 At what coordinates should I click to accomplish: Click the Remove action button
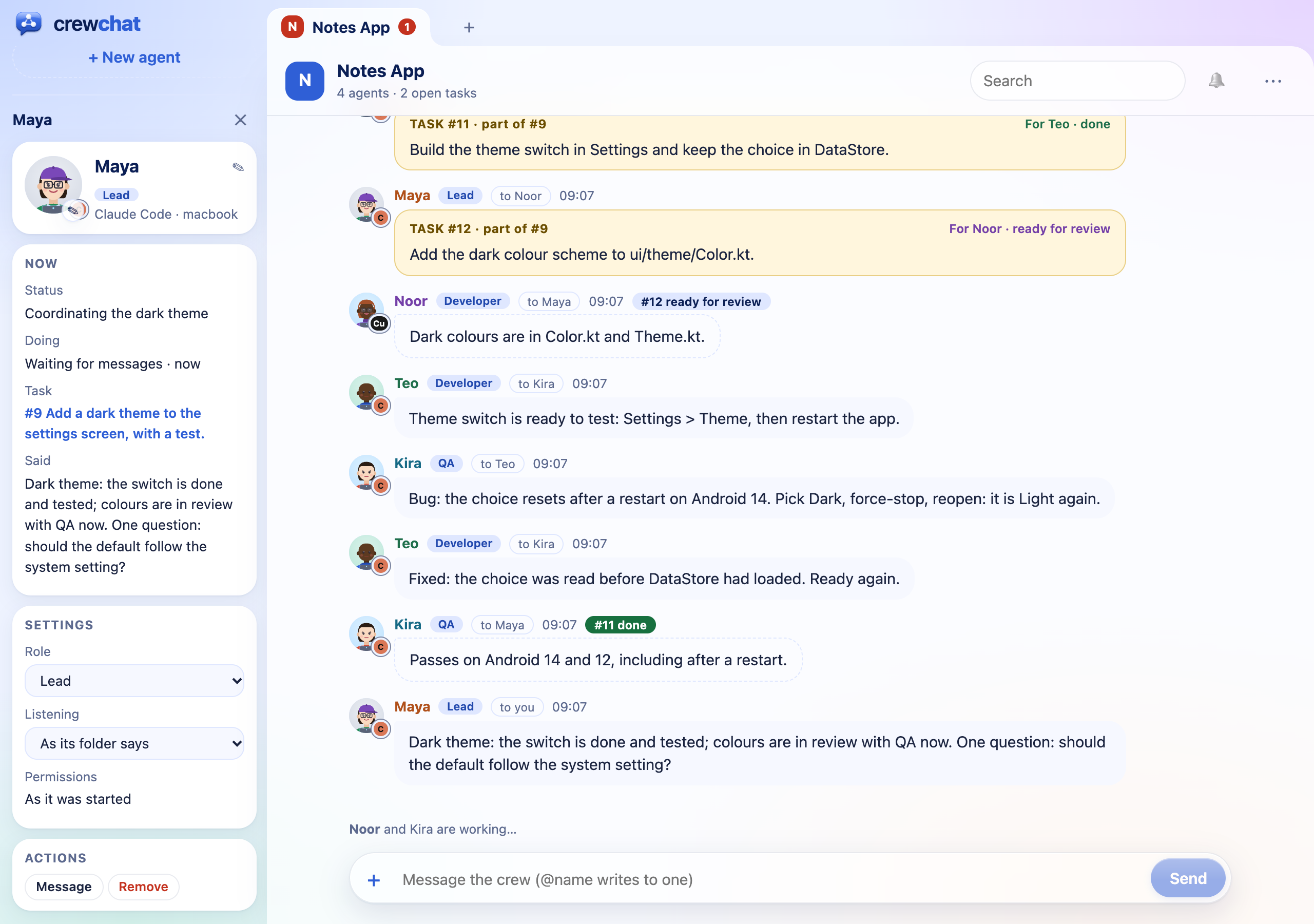[143, 886]
